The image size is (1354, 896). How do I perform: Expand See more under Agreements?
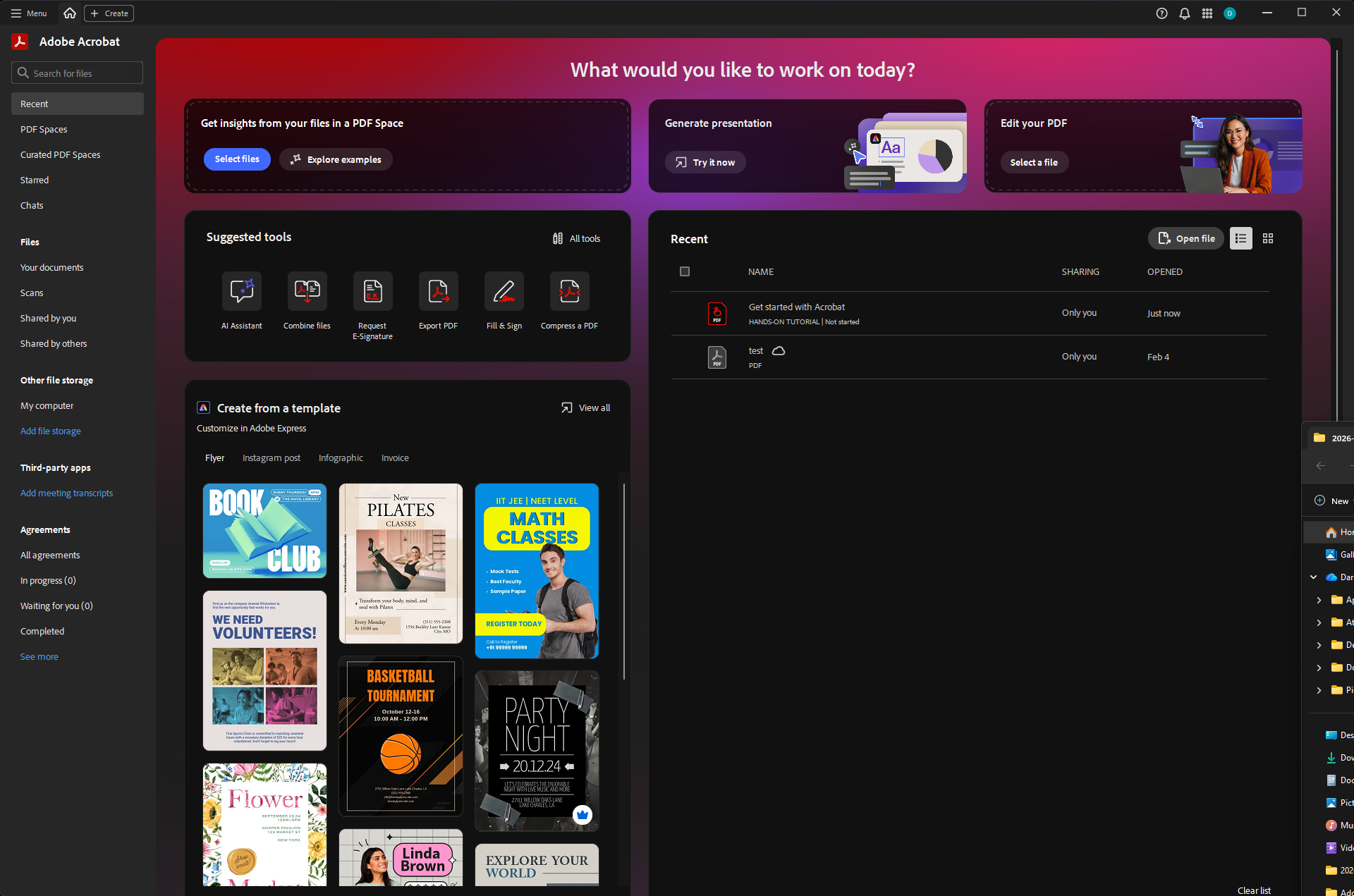click(39, 656)
